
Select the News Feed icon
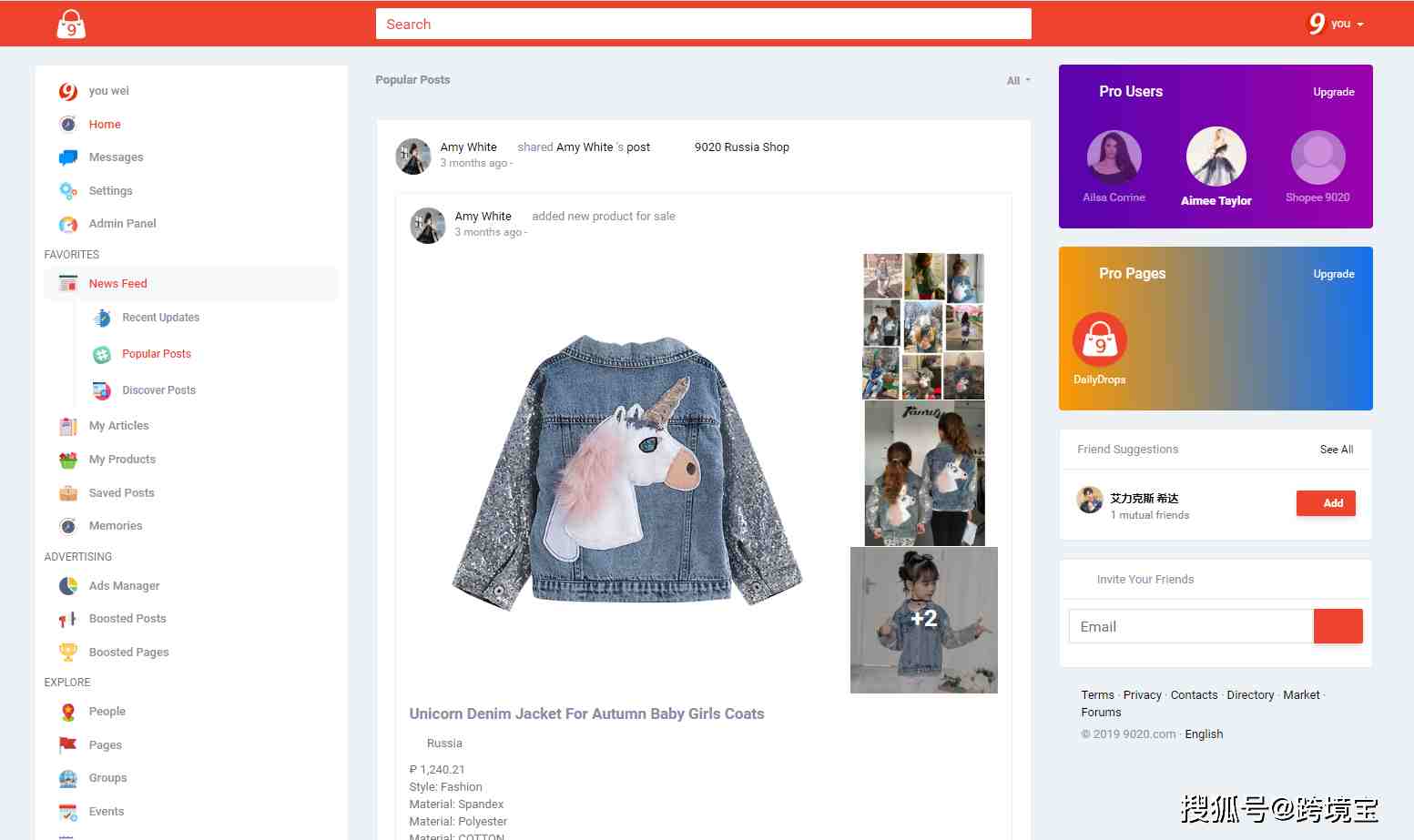coord(68,283)
